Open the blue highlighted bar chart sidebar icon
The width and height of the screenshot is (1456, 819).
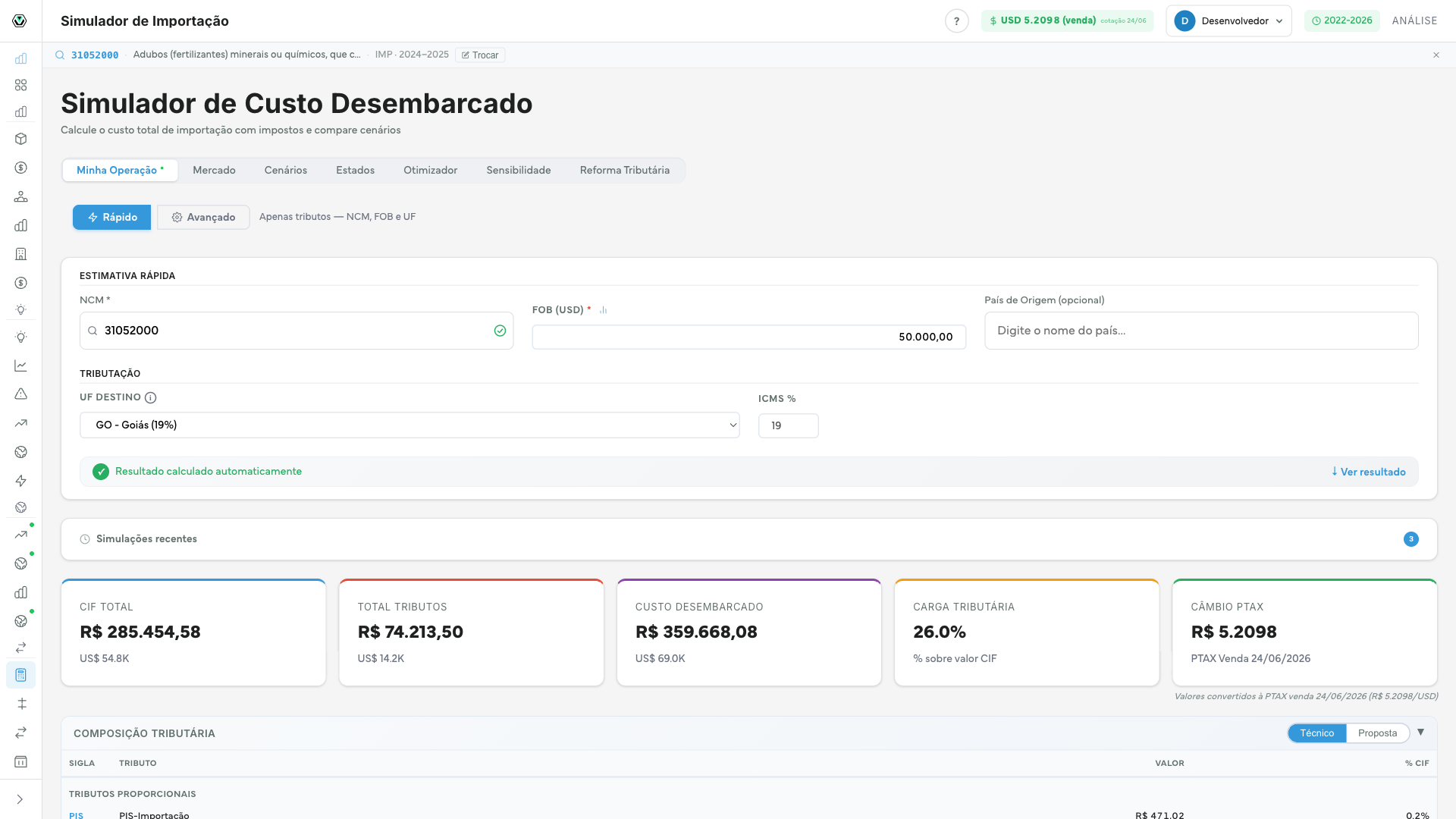point(20,58)
